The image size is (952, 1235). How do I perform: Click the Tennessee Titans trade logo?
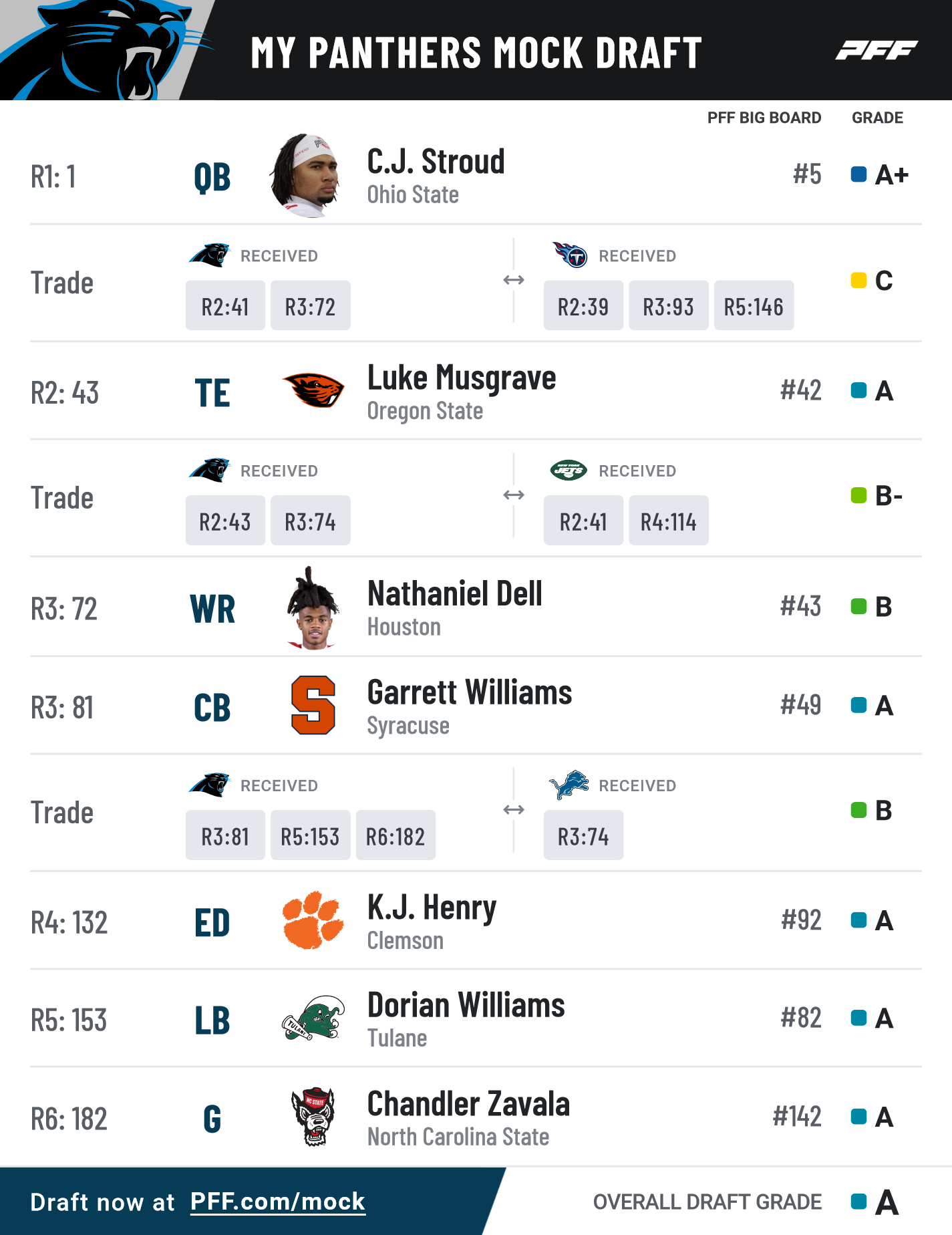click(570, 255)
